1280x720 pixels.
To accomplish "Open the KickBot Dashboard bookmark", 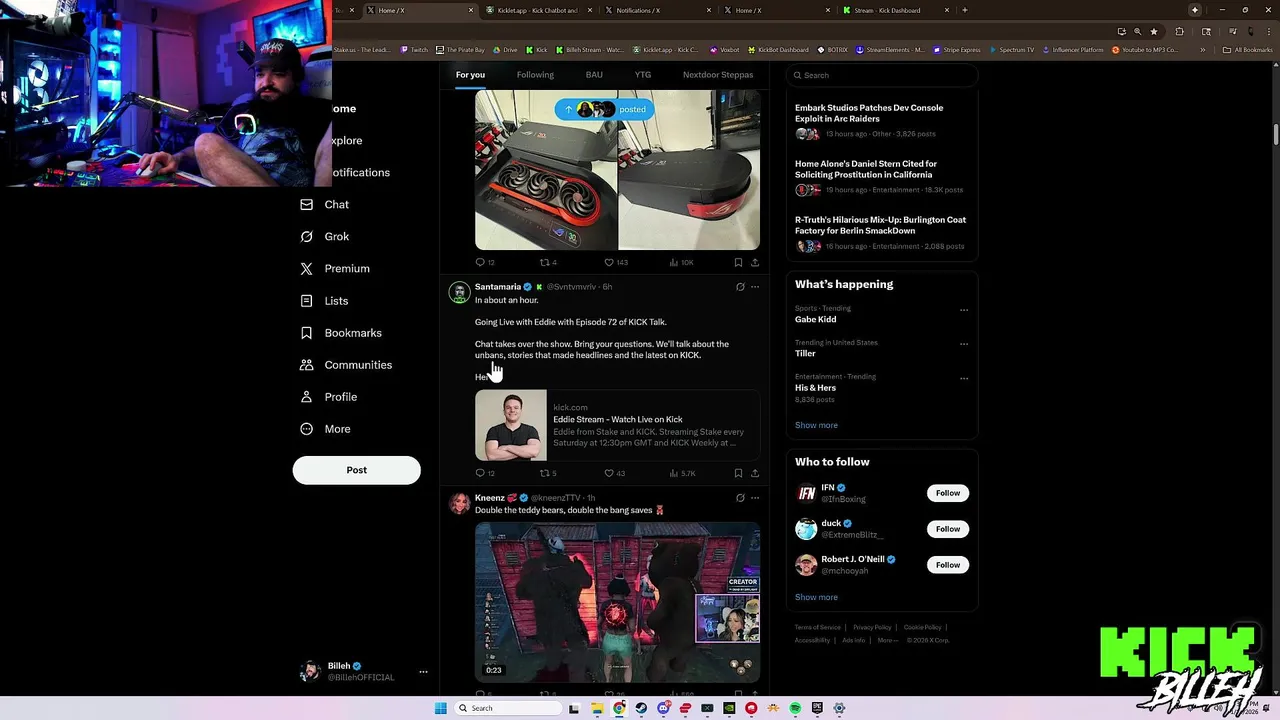I will pos(778,50).
